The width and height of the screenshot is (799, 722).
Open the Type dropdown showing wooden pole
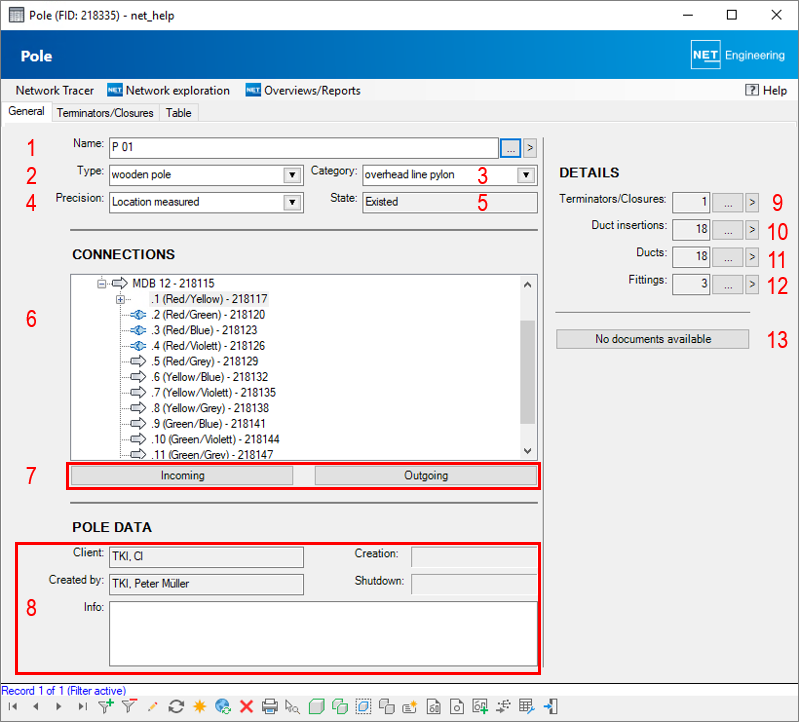coord(292,175)
